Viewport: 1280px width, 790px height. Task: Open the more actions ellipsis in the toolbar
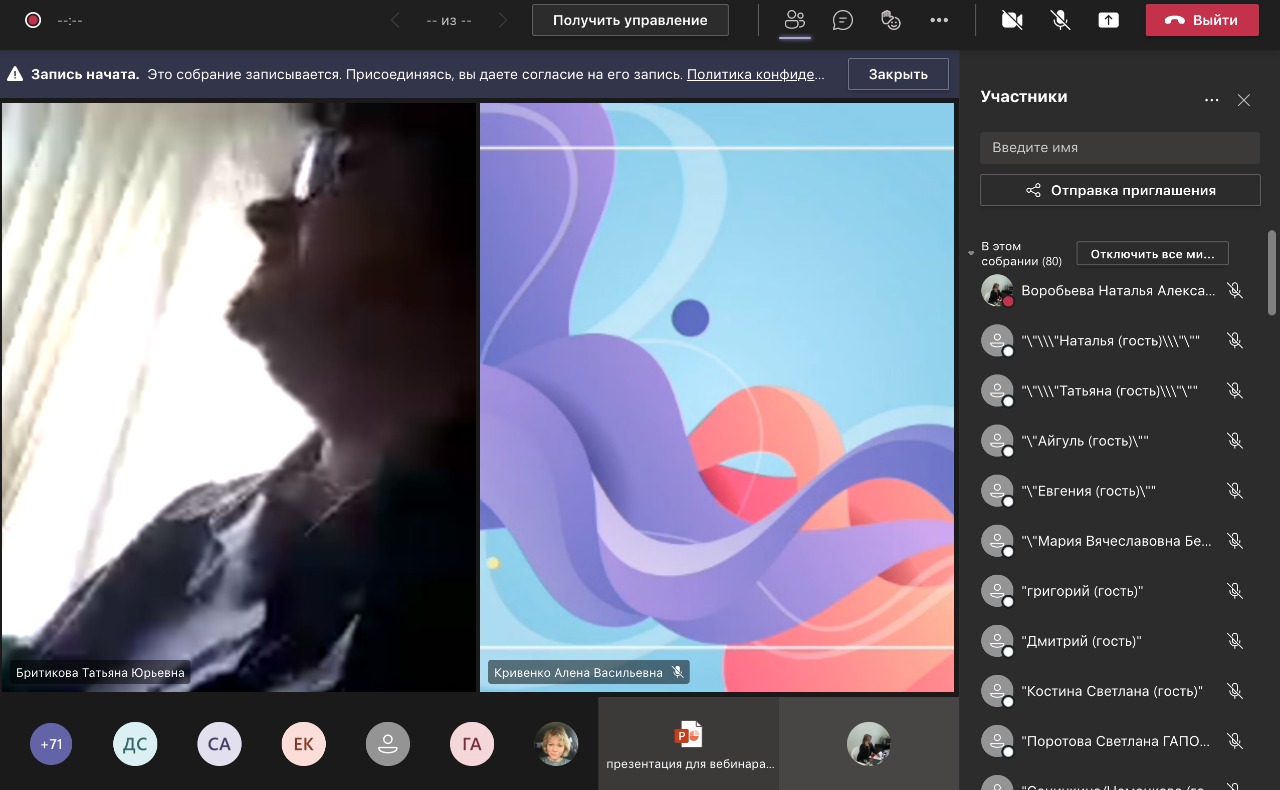pyautogui.click(x=938, y=20)
